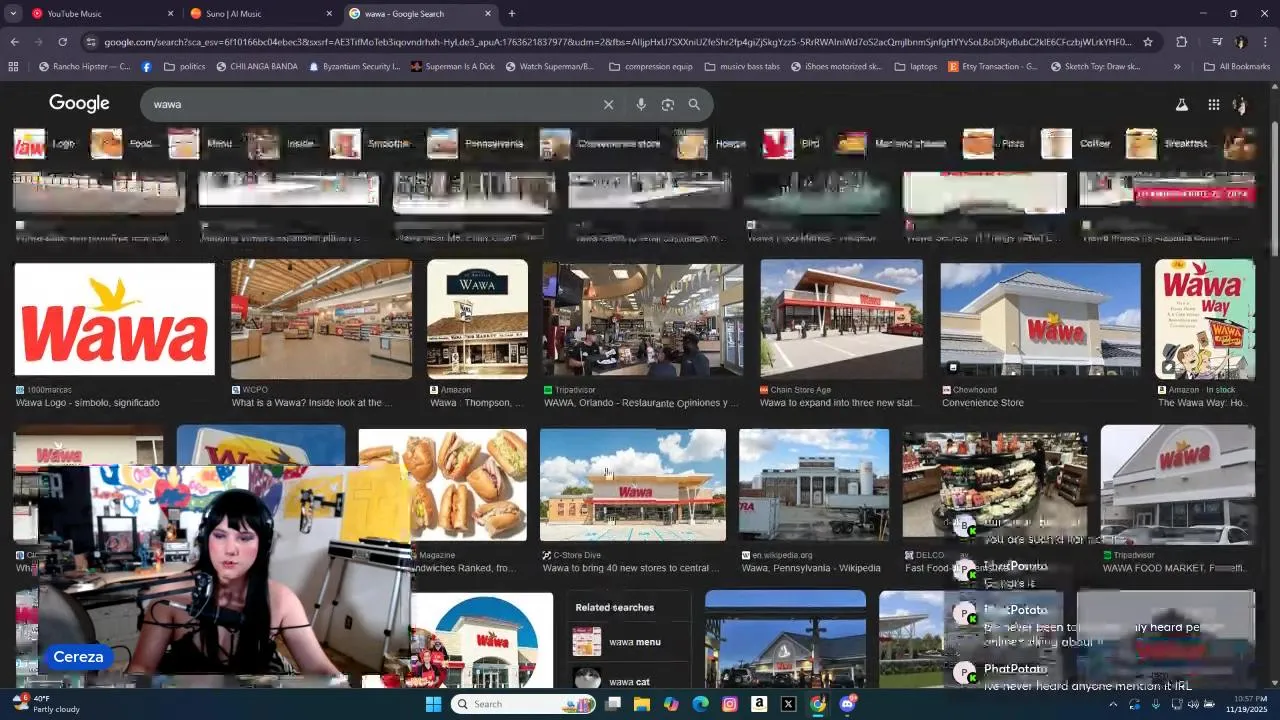
Task: Switch to the Suno AI Music tab
Action: pyautogui.click(x=262, y=14)
